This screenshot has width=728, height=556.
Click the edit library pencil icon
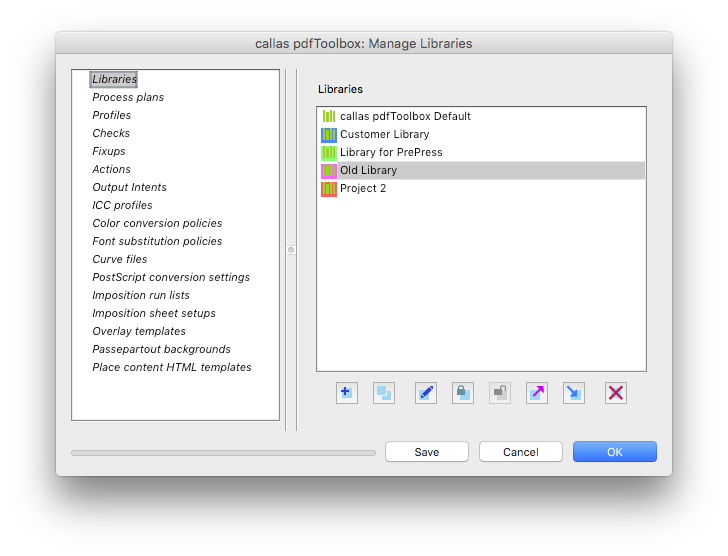[x=425, y=393]
